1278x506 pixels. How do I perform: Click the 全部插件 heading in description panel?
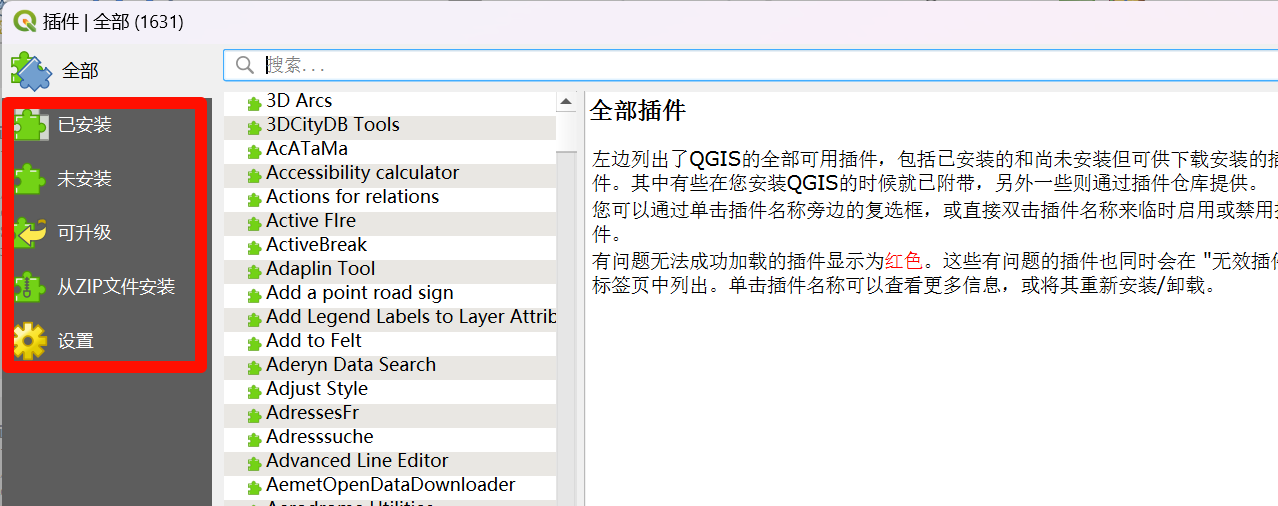point(638,110)
